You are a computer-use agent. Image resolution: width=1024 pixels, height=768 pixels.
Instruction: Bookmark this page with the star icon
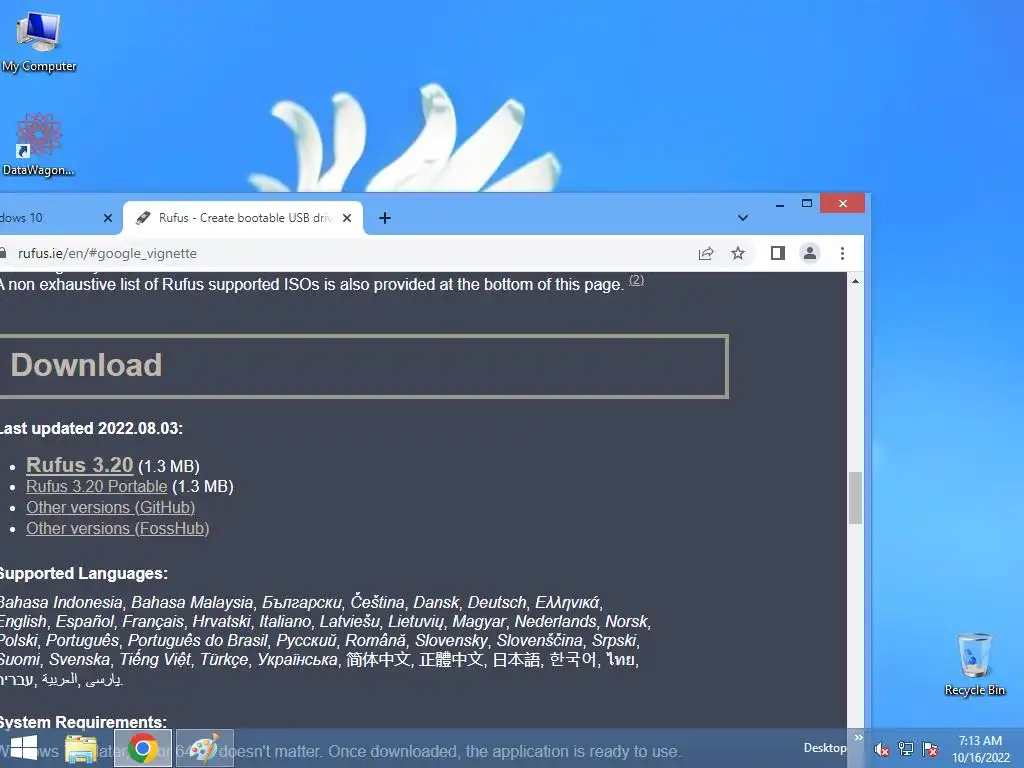click(x=738, y=253)
